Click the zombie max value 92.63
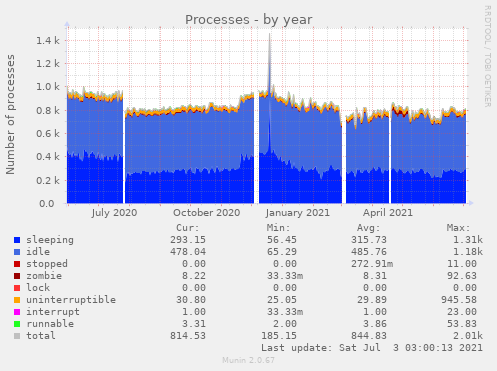Viewport: 497px width, 371px height. pyautogui.click(x=462, y=276)
